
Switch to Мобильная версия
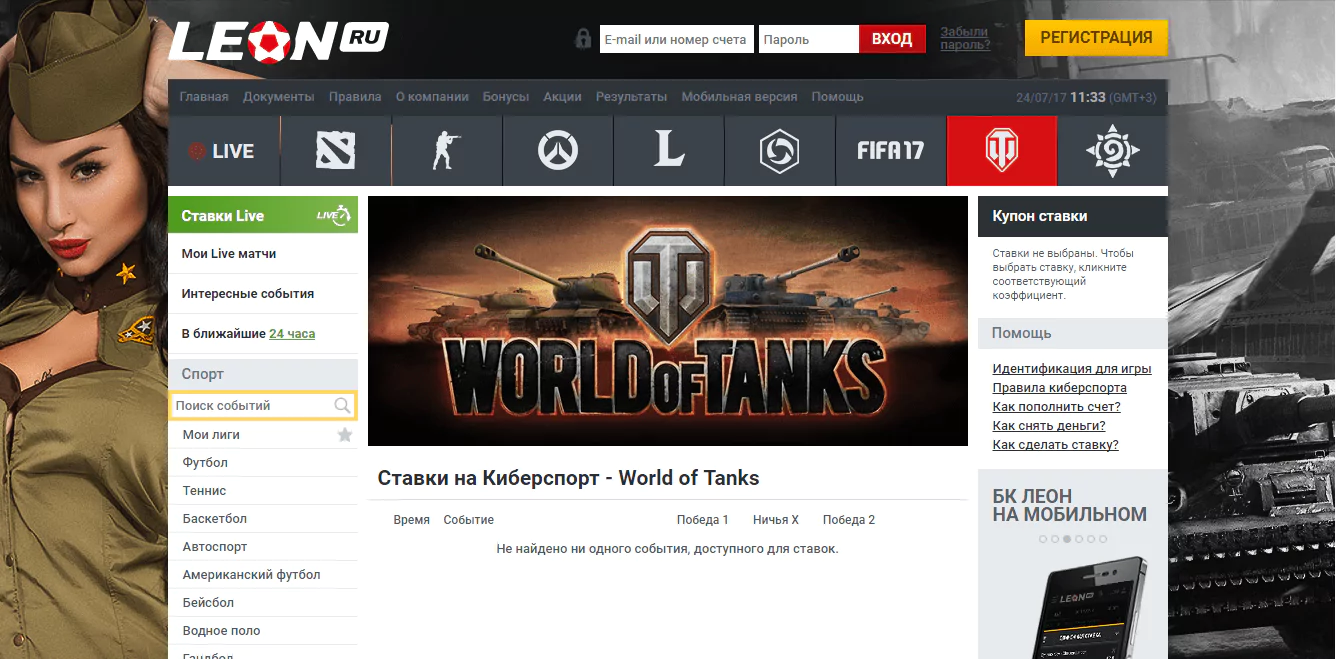[x=739, y=97]
